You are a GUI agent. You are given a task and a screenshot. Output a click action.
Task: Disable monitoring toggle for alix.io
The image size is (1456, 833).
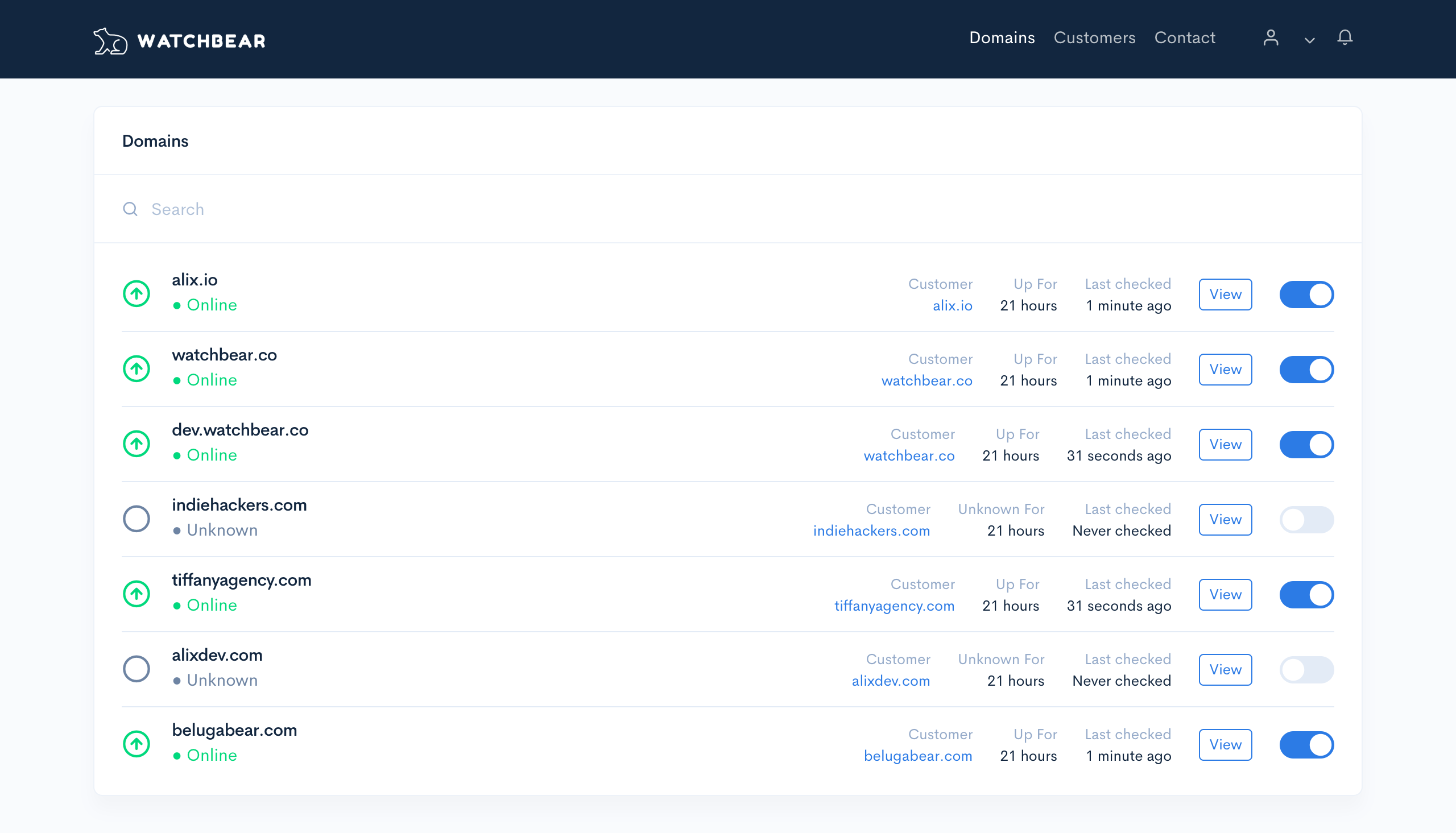click(1306, 295)
